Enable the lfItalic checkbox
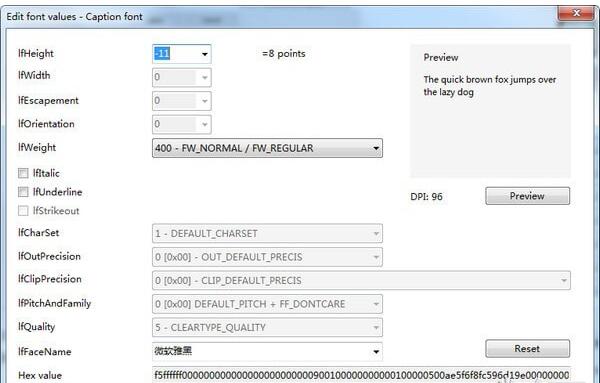This screenshot has height=383, width=600. coord(23,173)
